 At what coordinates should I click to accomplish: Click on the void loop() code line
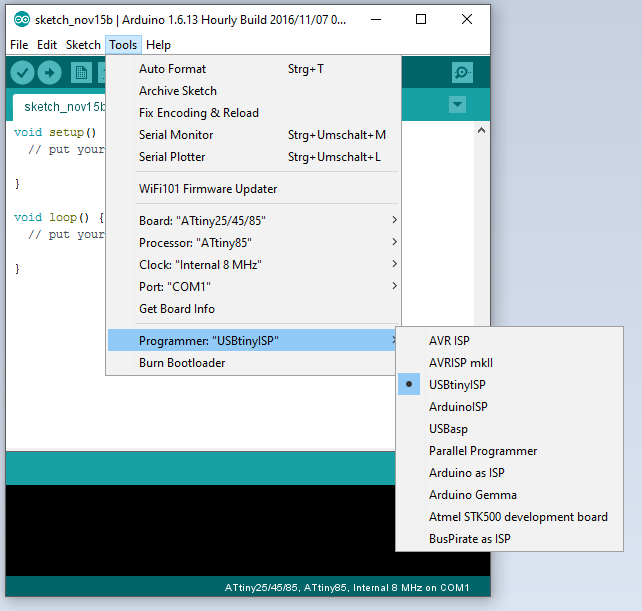click(59, 217)
